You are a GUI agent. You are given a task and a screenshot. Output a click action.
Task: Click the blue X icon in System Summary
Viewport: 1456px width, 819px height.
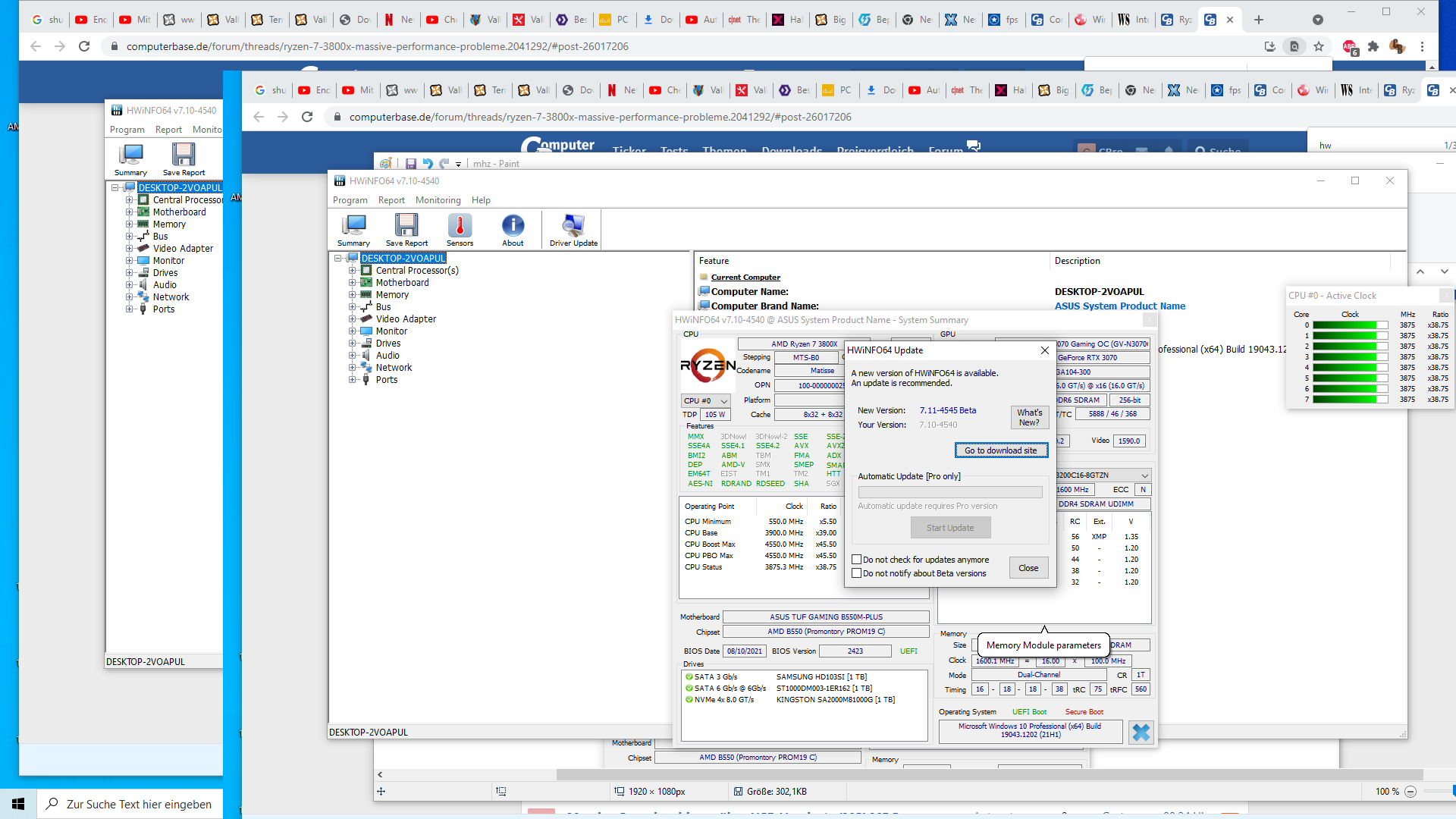[1141, 732]
